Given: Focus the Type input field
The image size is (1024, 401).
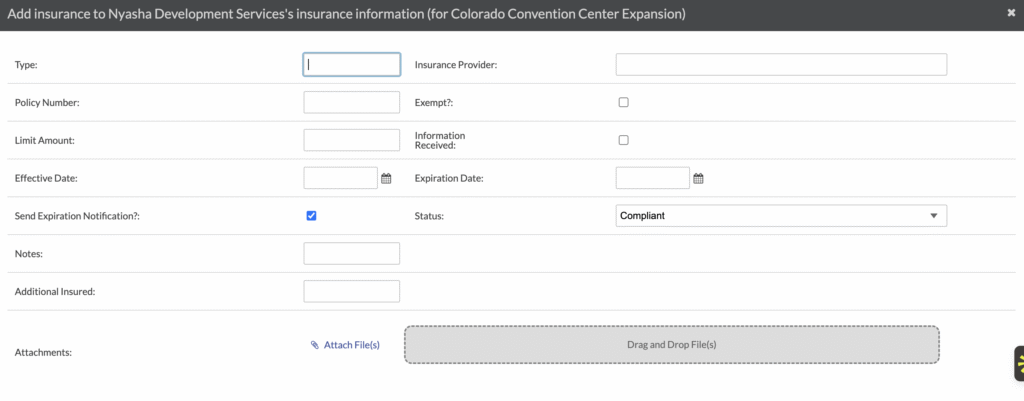Looking at the screenshot, I should 351,64.
